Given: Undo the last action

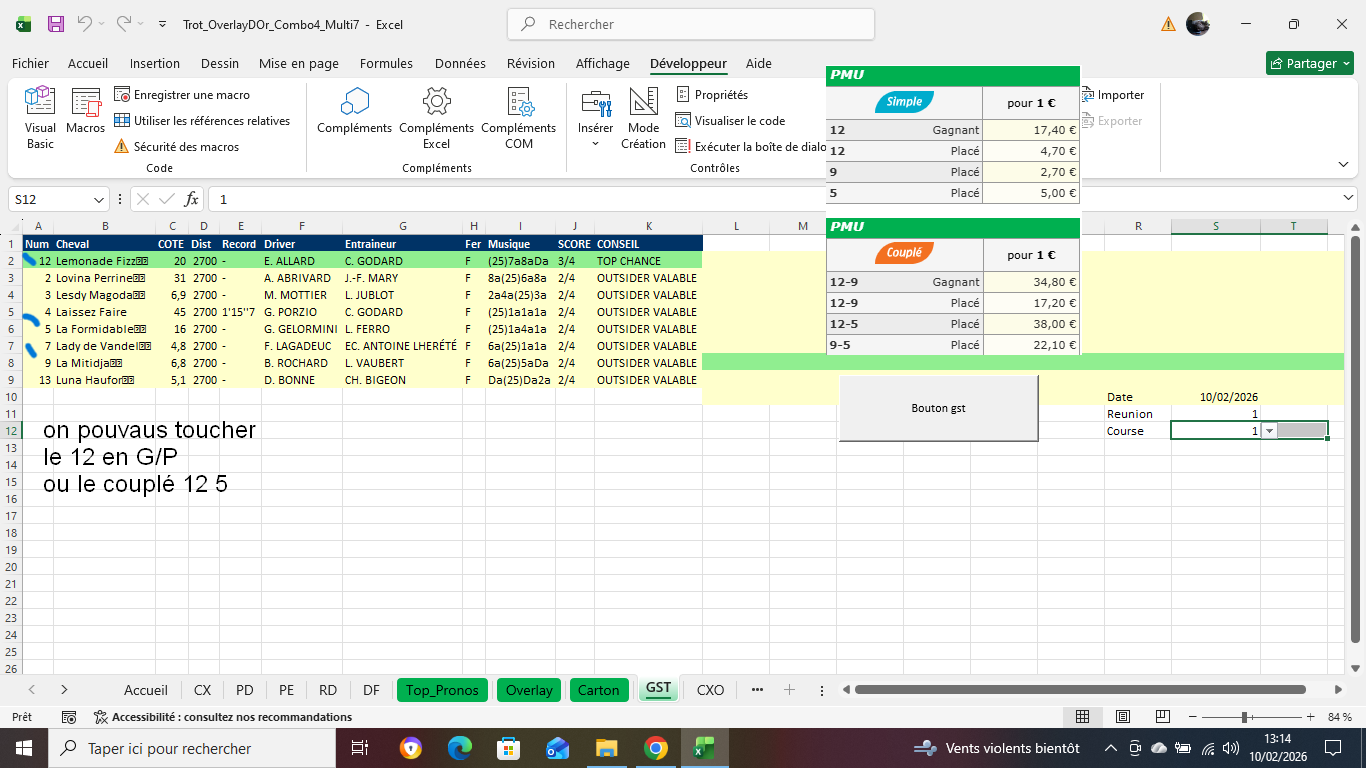Looking at the screenshot, I should point(85,24).
